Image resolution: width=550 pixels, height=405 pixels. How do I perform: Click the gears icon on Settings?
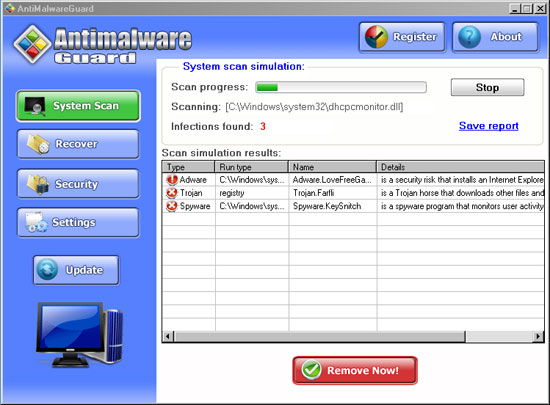36,222
